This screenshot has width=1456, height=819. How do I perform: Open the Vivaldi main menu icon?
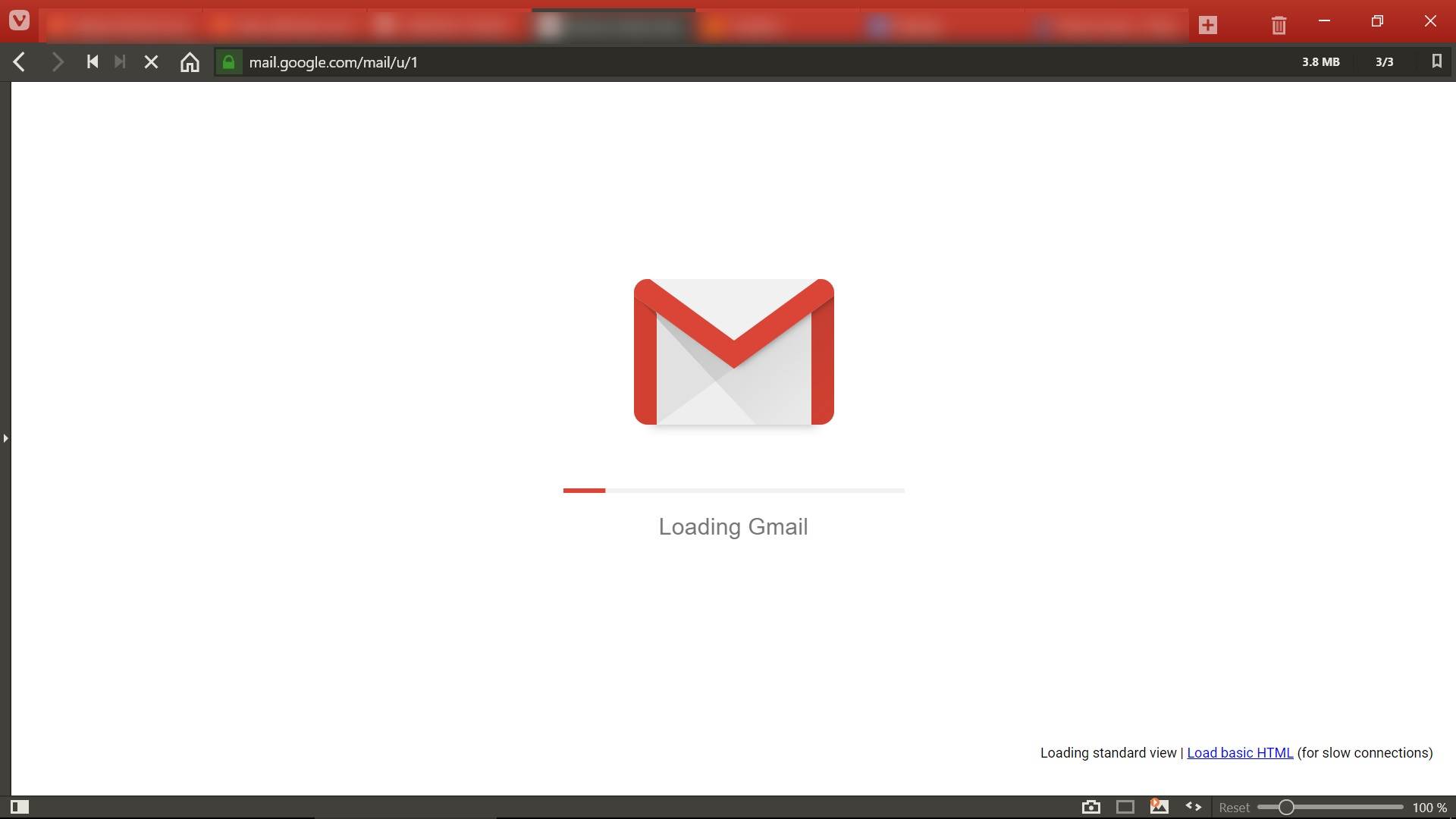click(x=19, y=20)
